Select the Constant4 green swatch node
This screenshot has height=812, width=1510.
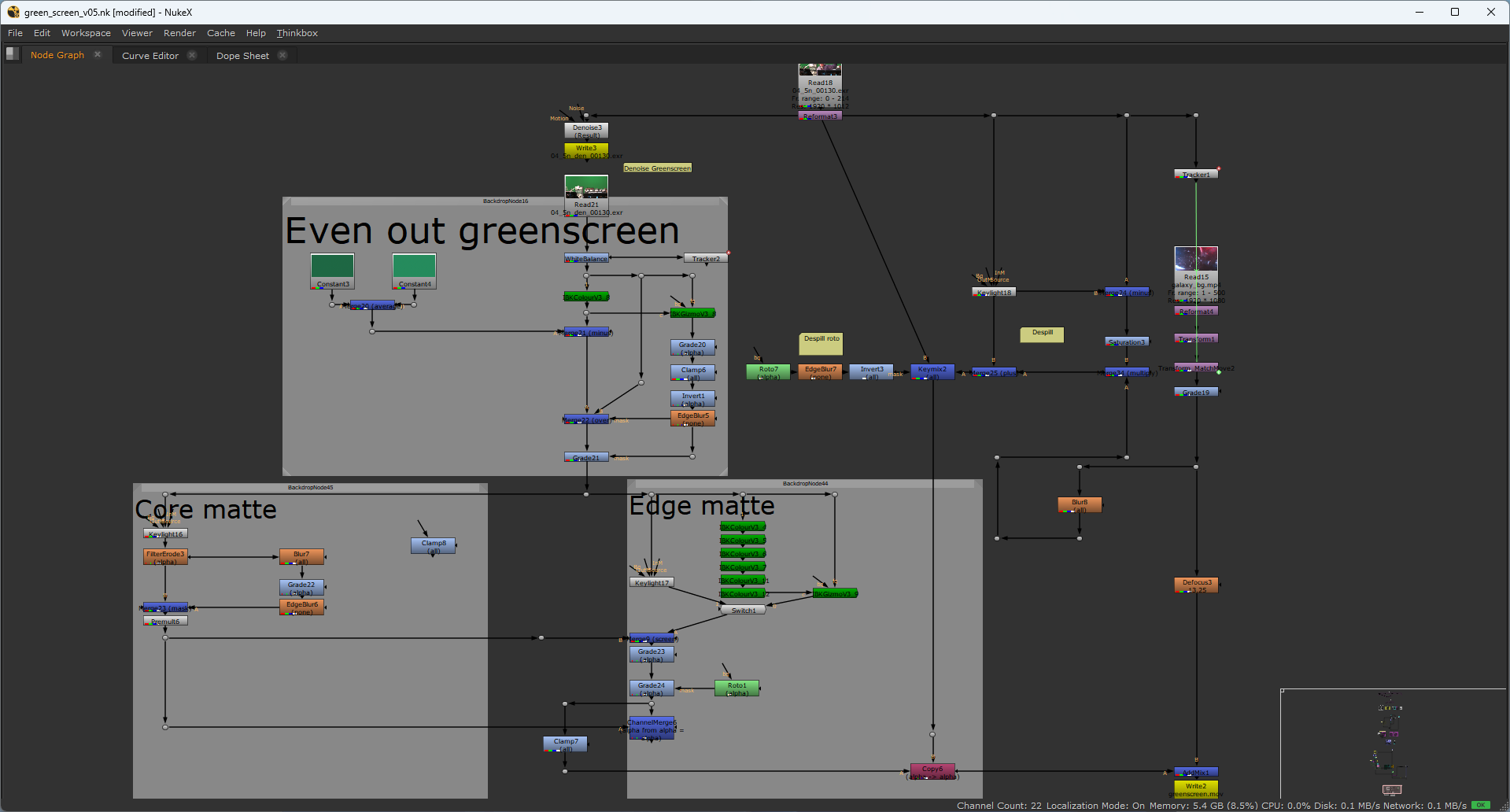coord(414,266)
